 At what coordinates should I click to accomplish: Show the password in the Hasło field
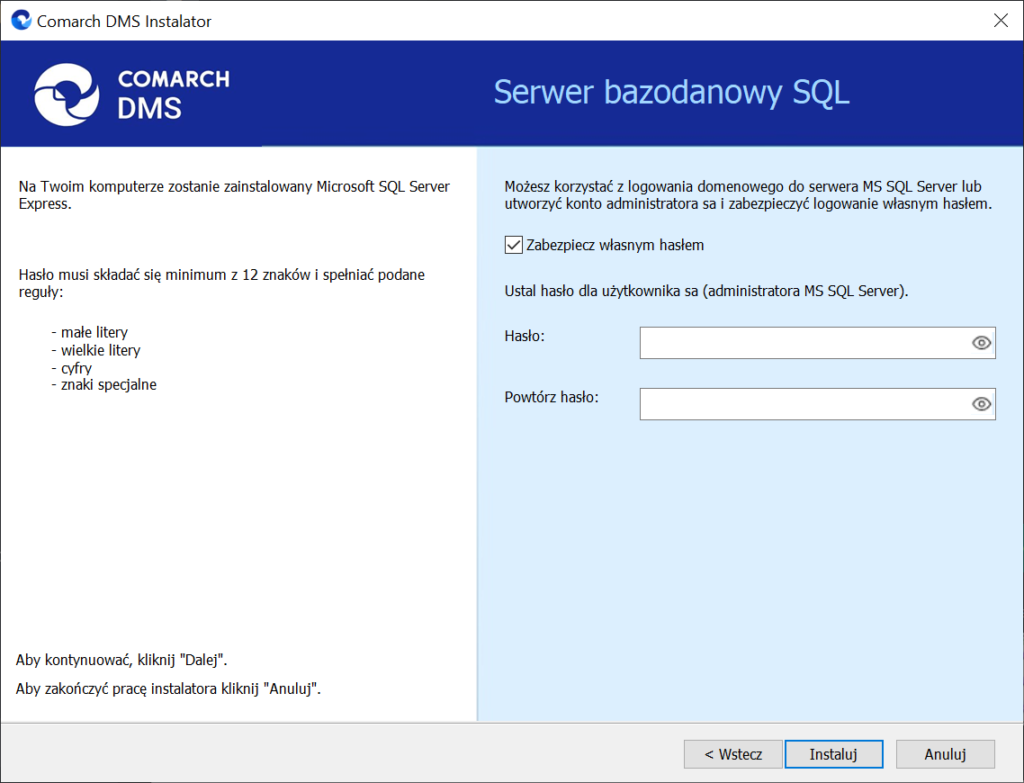pos(981,342)
